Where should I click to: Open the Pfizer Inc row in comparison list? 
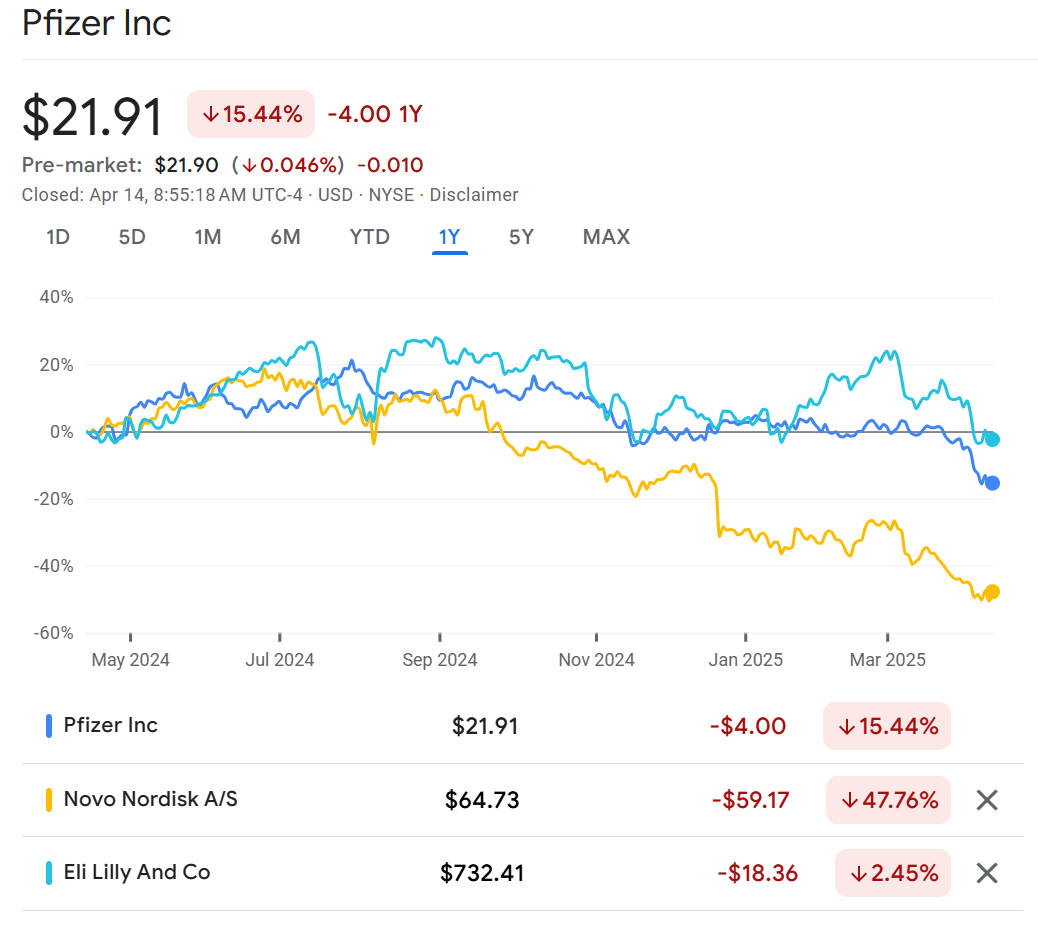click(110, 726)
